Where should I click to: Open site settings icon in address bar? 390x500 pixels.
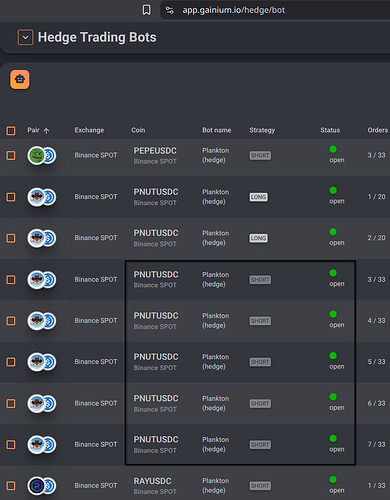(x=170, y=10)
